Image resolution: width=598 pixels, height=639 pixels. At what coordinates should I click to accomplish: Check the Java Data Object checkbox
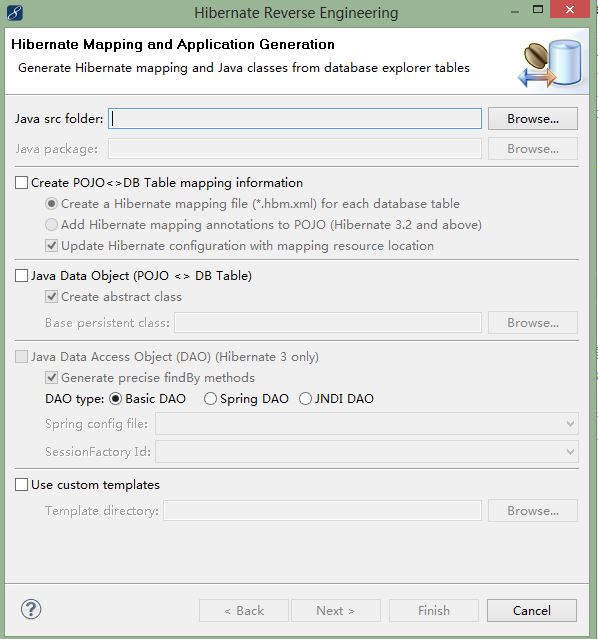pos(21,275)
